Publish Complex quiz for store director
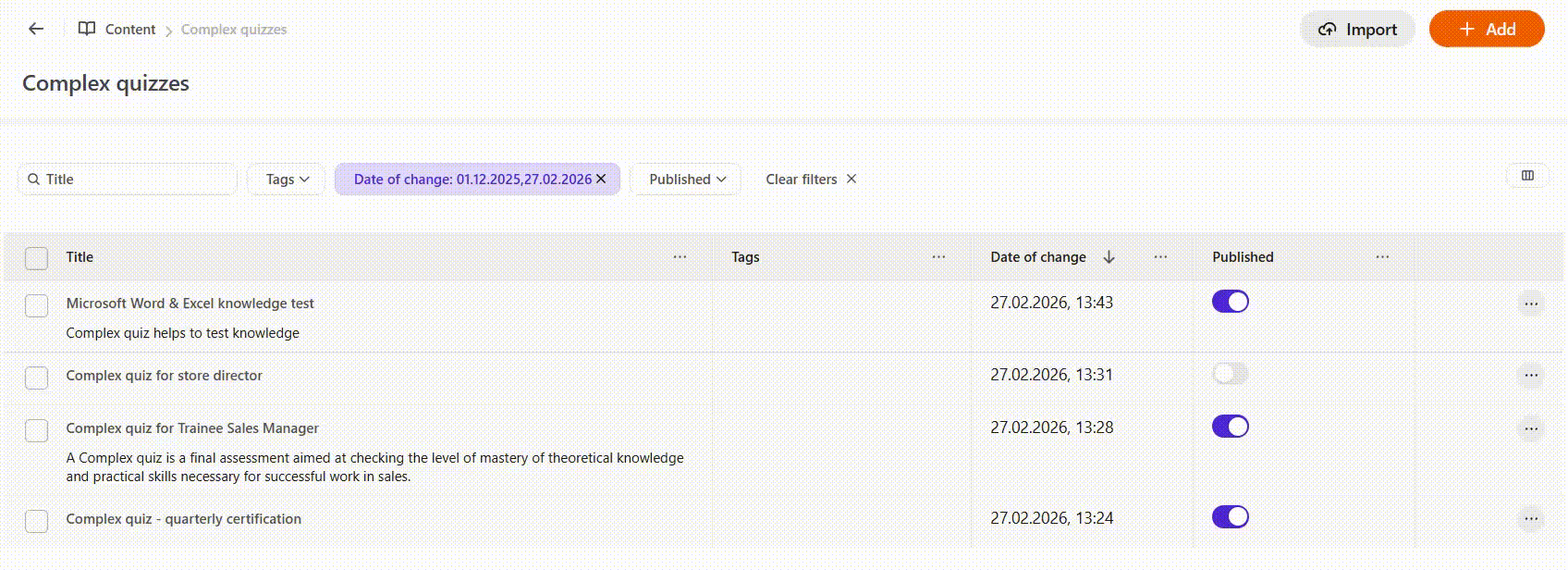This screenshot has height=570, width=1568. [1230, 374]
